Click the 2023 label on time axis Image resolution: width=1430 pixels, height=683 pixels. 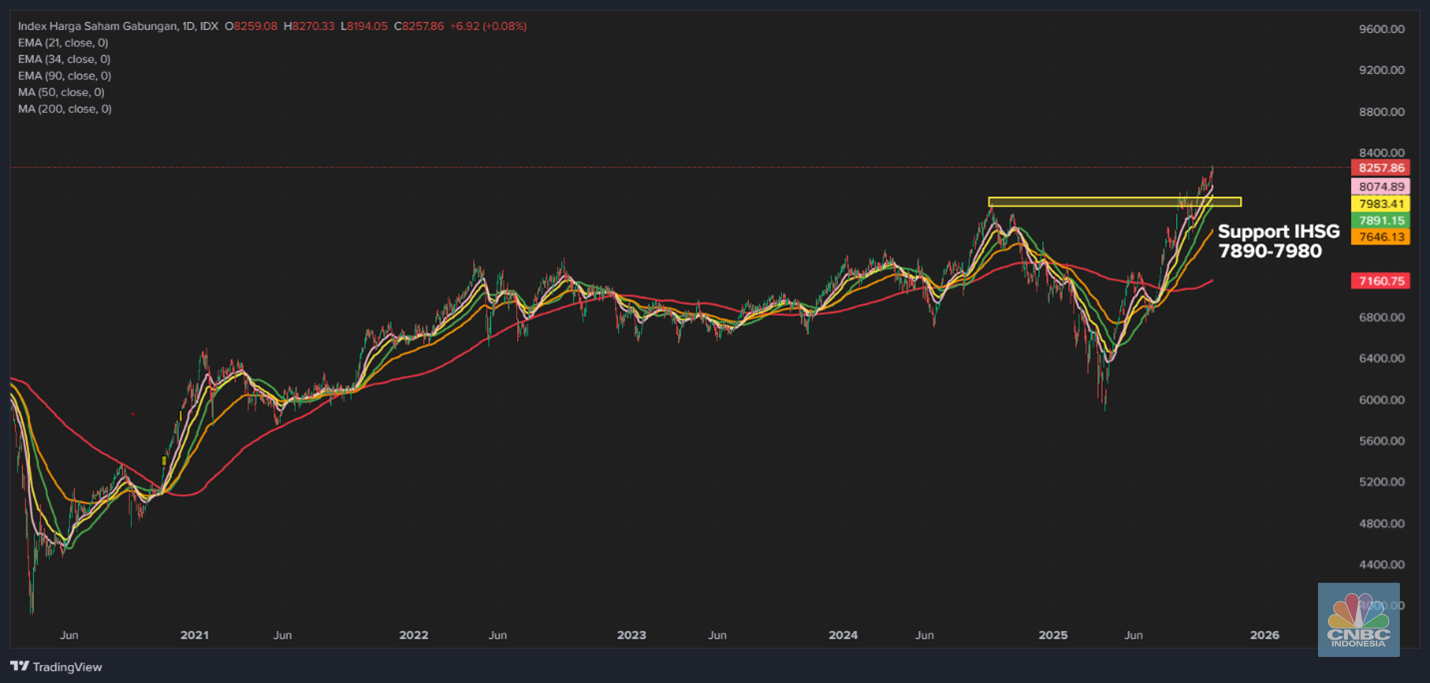pos(631,635)
